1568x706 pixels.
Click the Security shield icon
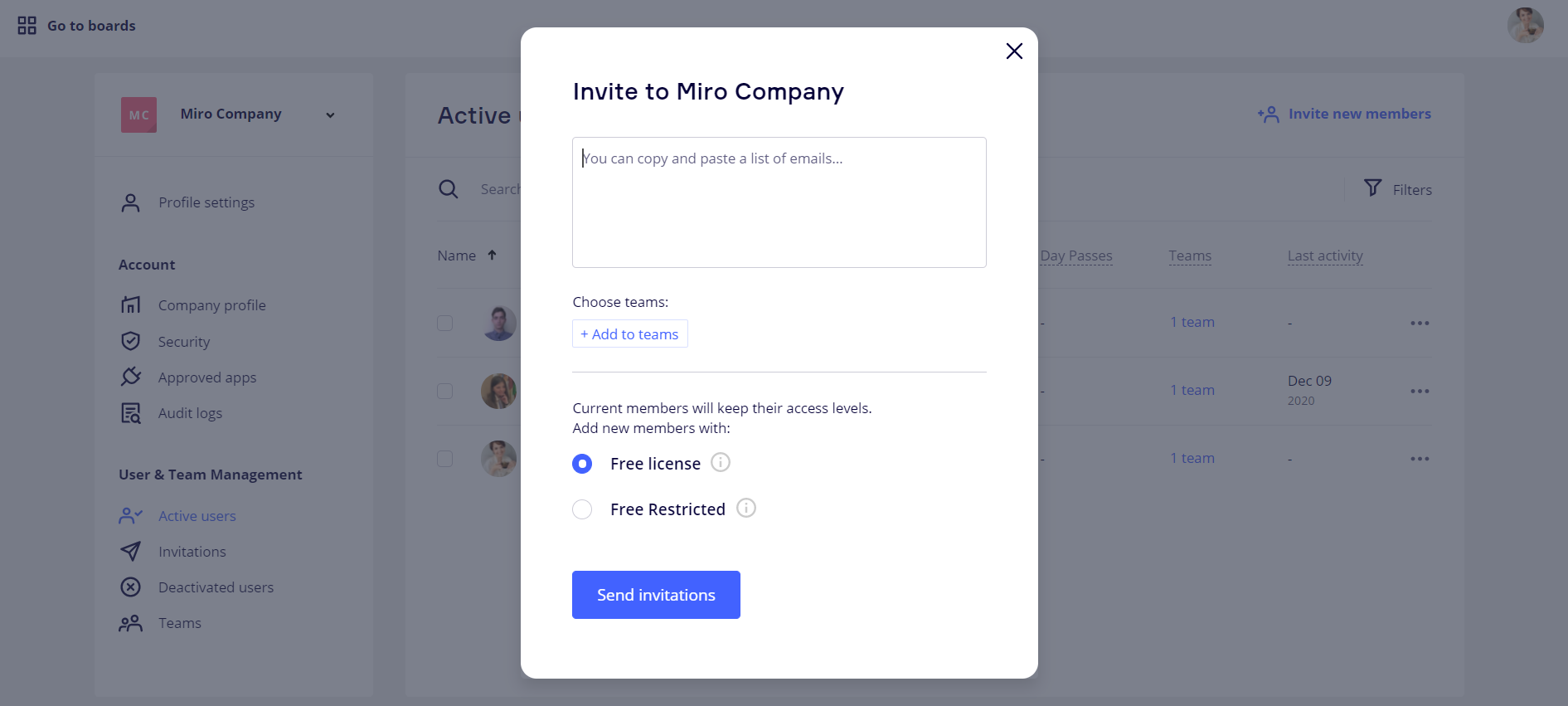(x=131, y=341)
